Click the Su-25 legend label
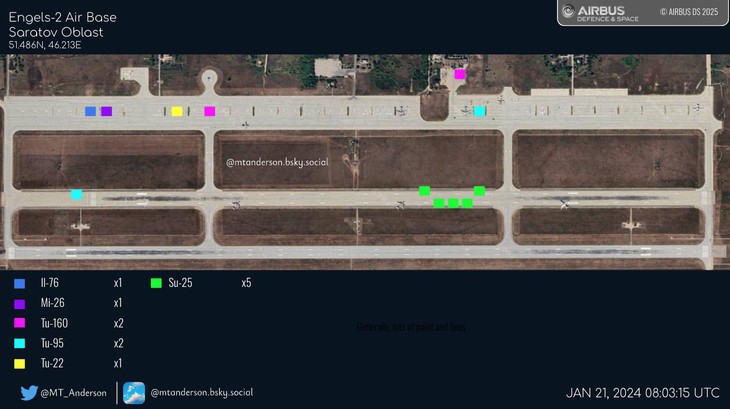730x409 pixels. [180, 283]
